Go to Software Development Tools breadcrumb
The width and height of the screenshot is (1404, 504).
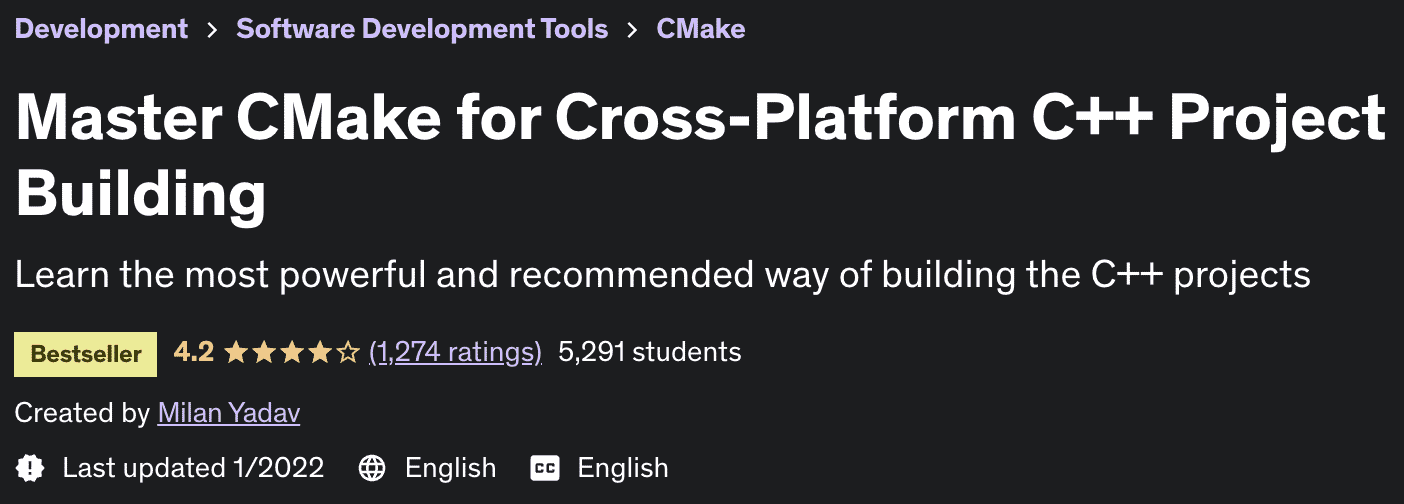pos(422,29)
